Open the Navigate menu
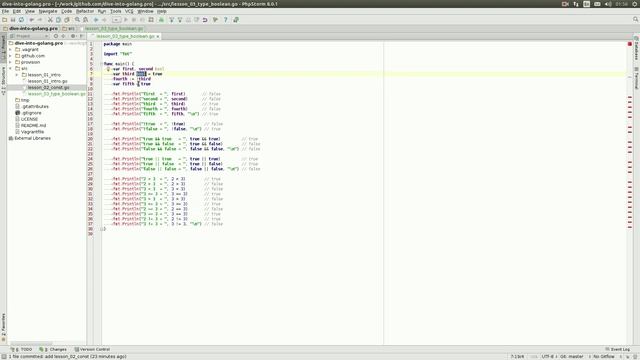The height and width of the screenshot is (360, 640). pyautogui.click(x=48, y=11)
